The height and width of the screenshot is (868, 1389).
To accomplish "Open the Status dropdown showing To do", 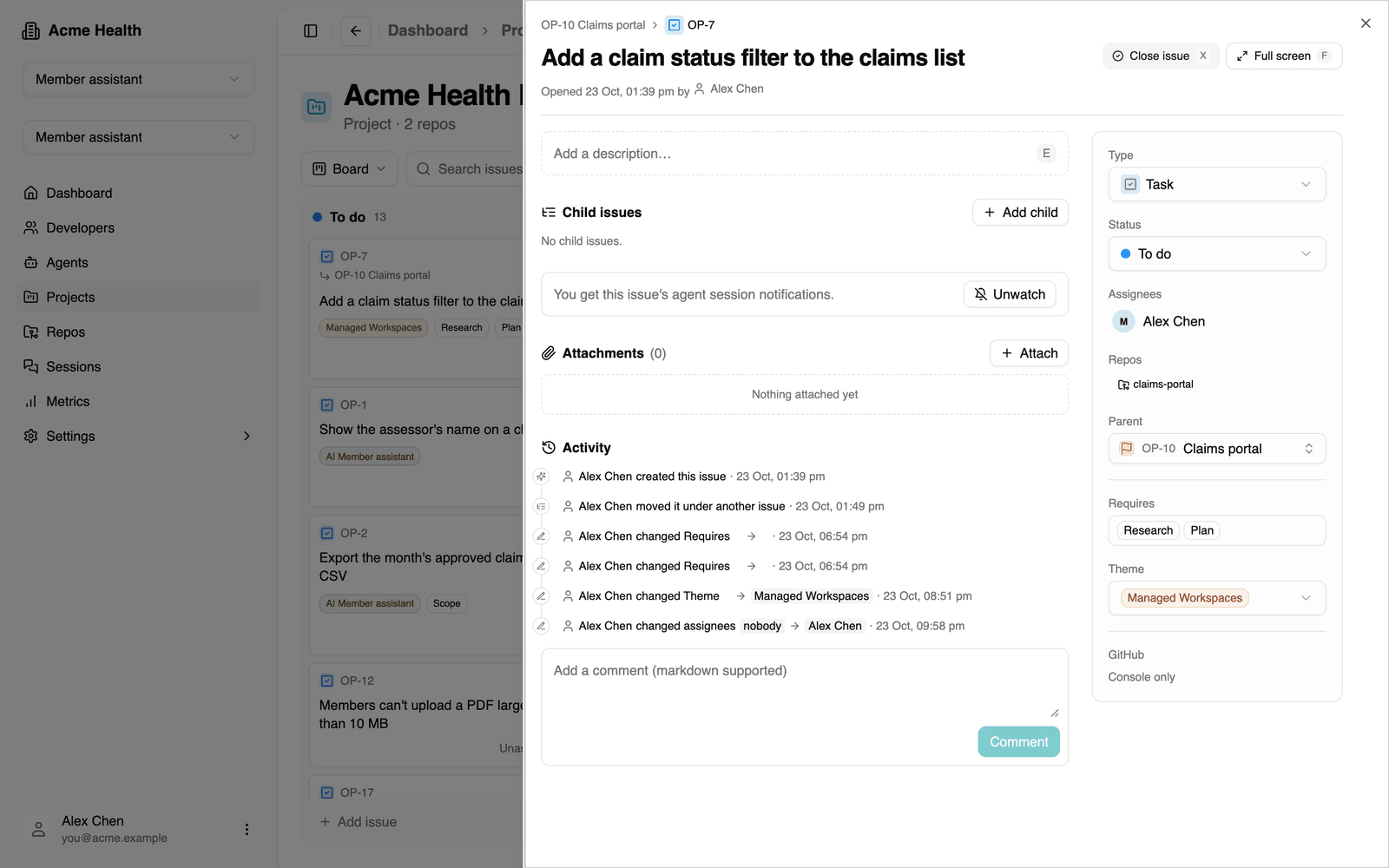I will tap(1217, 253).
